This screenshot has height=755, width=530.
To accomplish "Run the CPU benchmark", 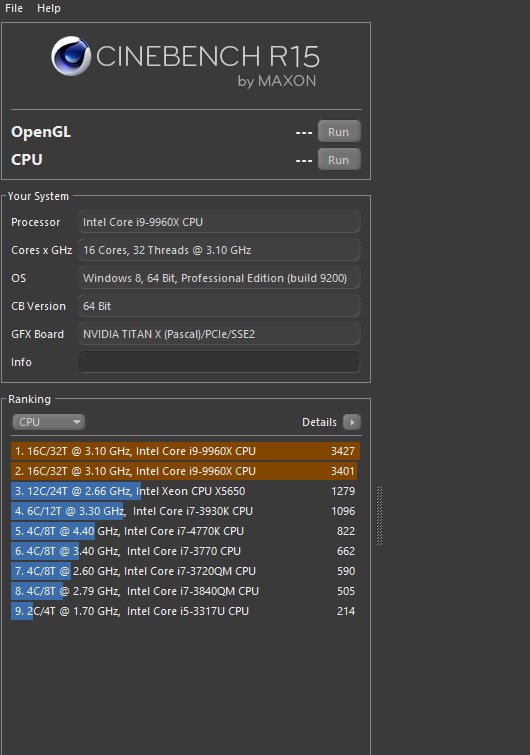I will pyautogui.click(x=339, y=160).
